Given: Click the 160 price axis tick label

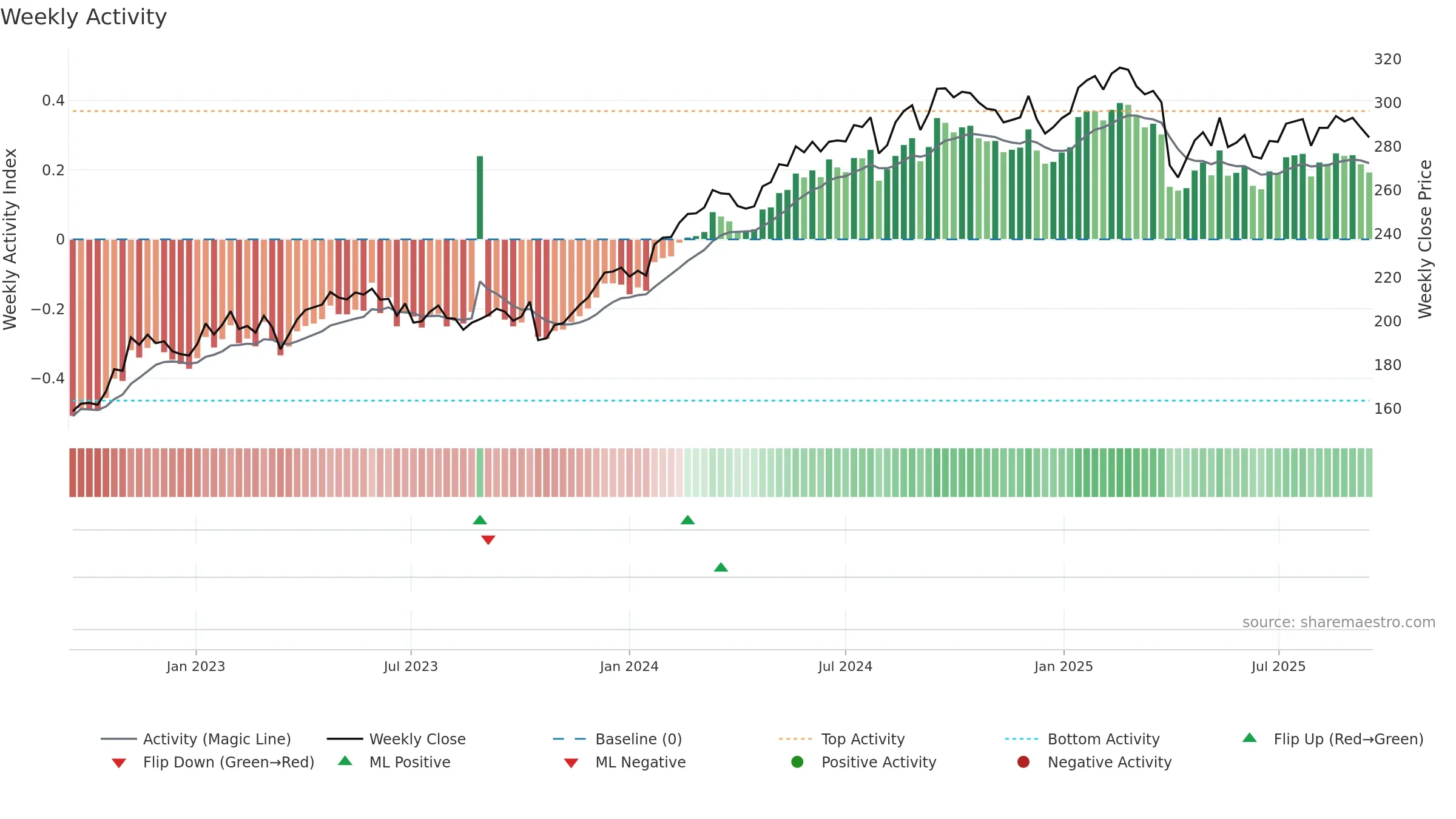Looking at the screenshot, I should [x=1387, y=408].
